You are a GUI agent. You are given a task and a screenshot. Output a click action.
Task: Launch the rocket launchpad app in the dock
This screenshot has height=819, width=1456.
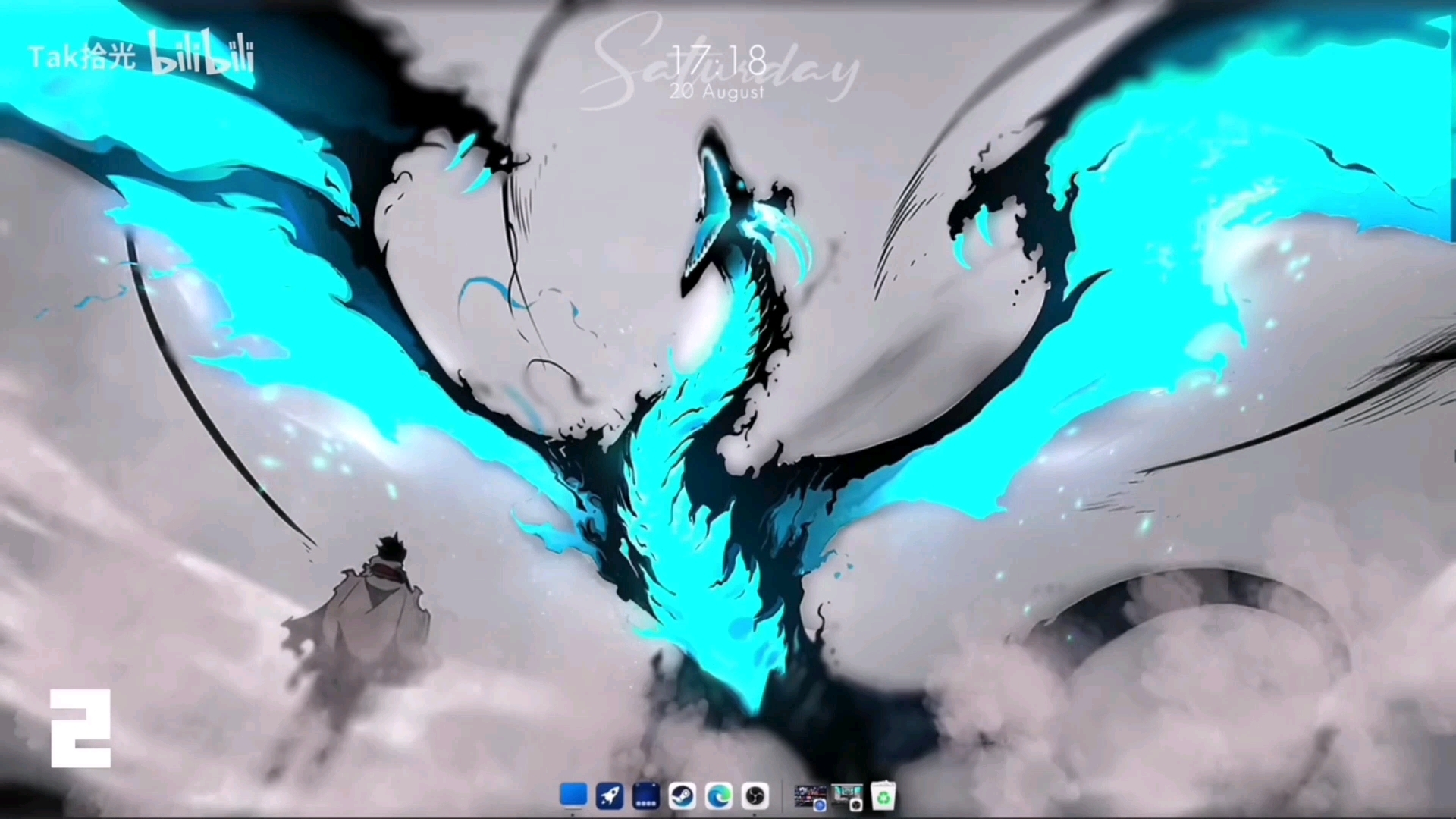coord(610,796)
